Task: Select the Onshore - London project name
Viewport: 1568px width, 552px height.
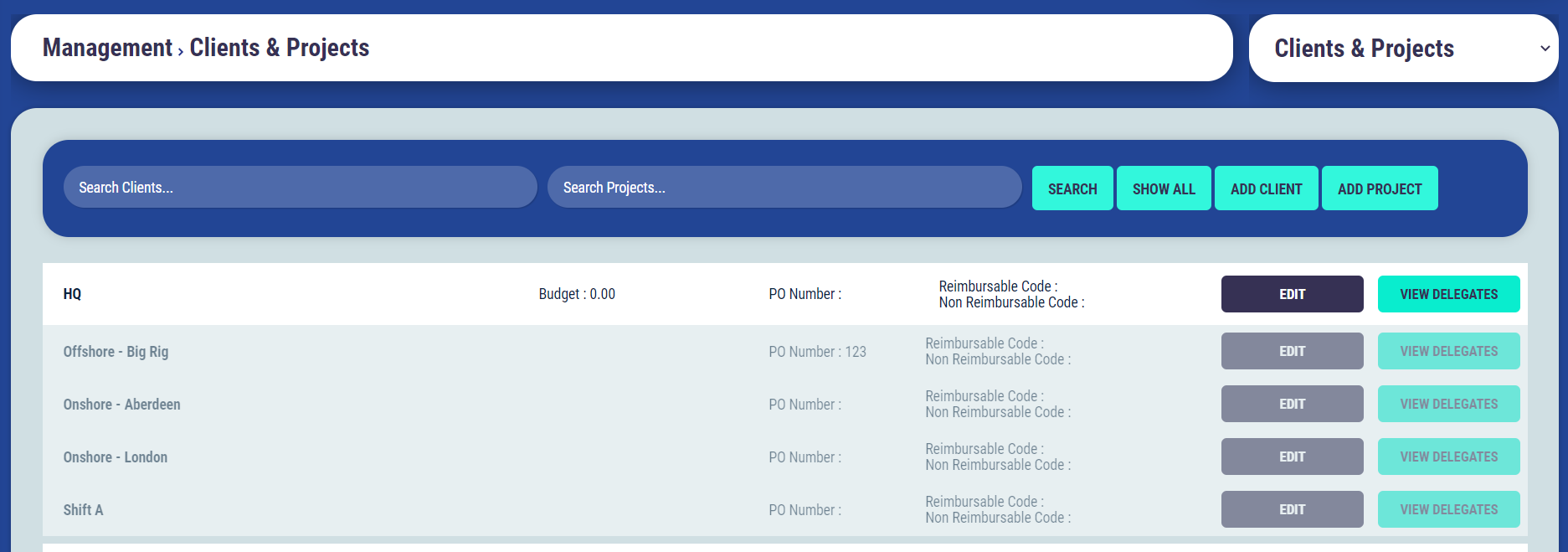Action: [x=116, y=457]
